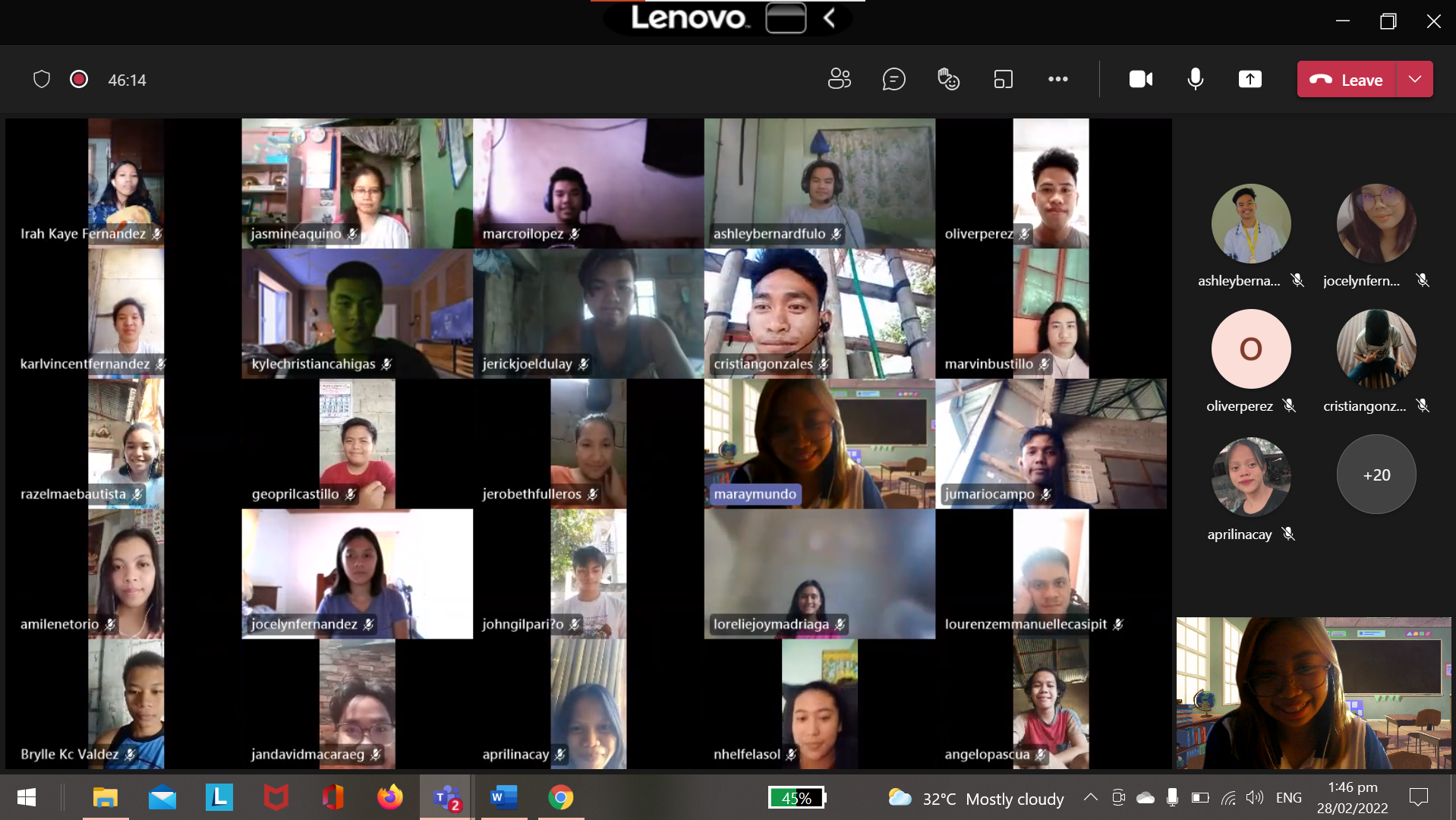
Task: Click the shield security icon
Action: (x=42, y=79)
